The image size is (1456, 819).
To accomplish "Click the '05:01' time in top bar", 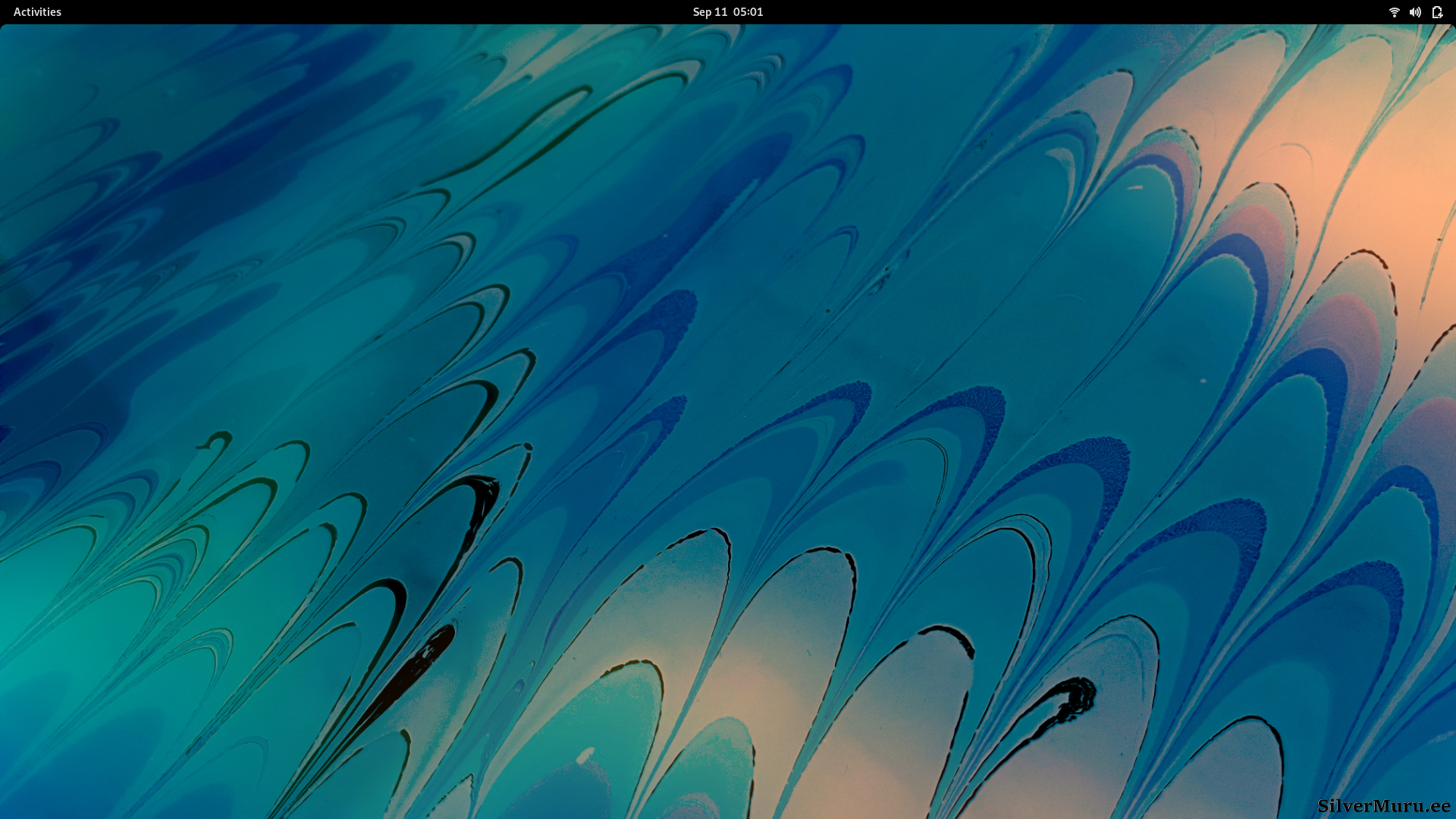I will [748, 12].
